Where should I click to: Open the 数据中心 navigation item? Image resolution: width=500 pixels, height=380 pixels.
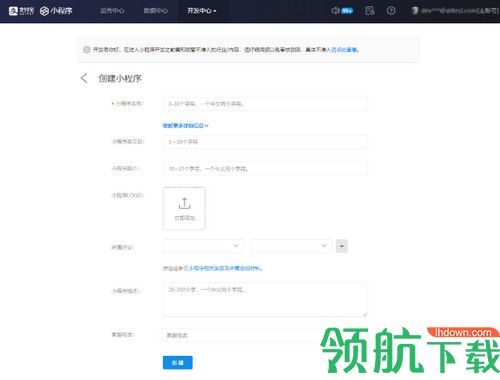156,11
